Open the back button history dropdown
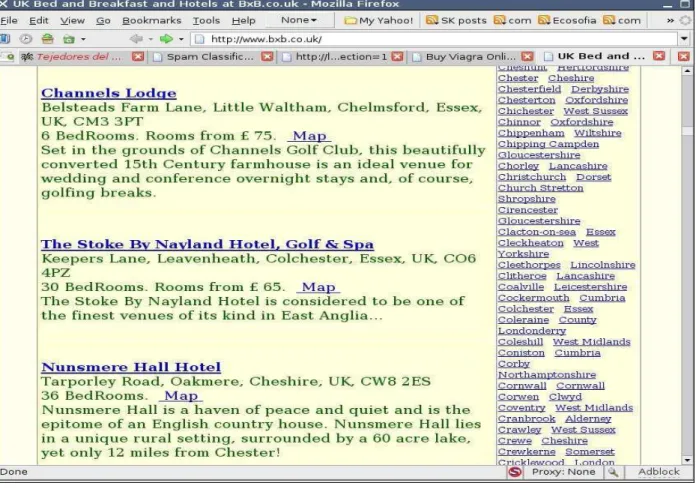Screen dimensions: 696x492 click(x=150, y=39)
